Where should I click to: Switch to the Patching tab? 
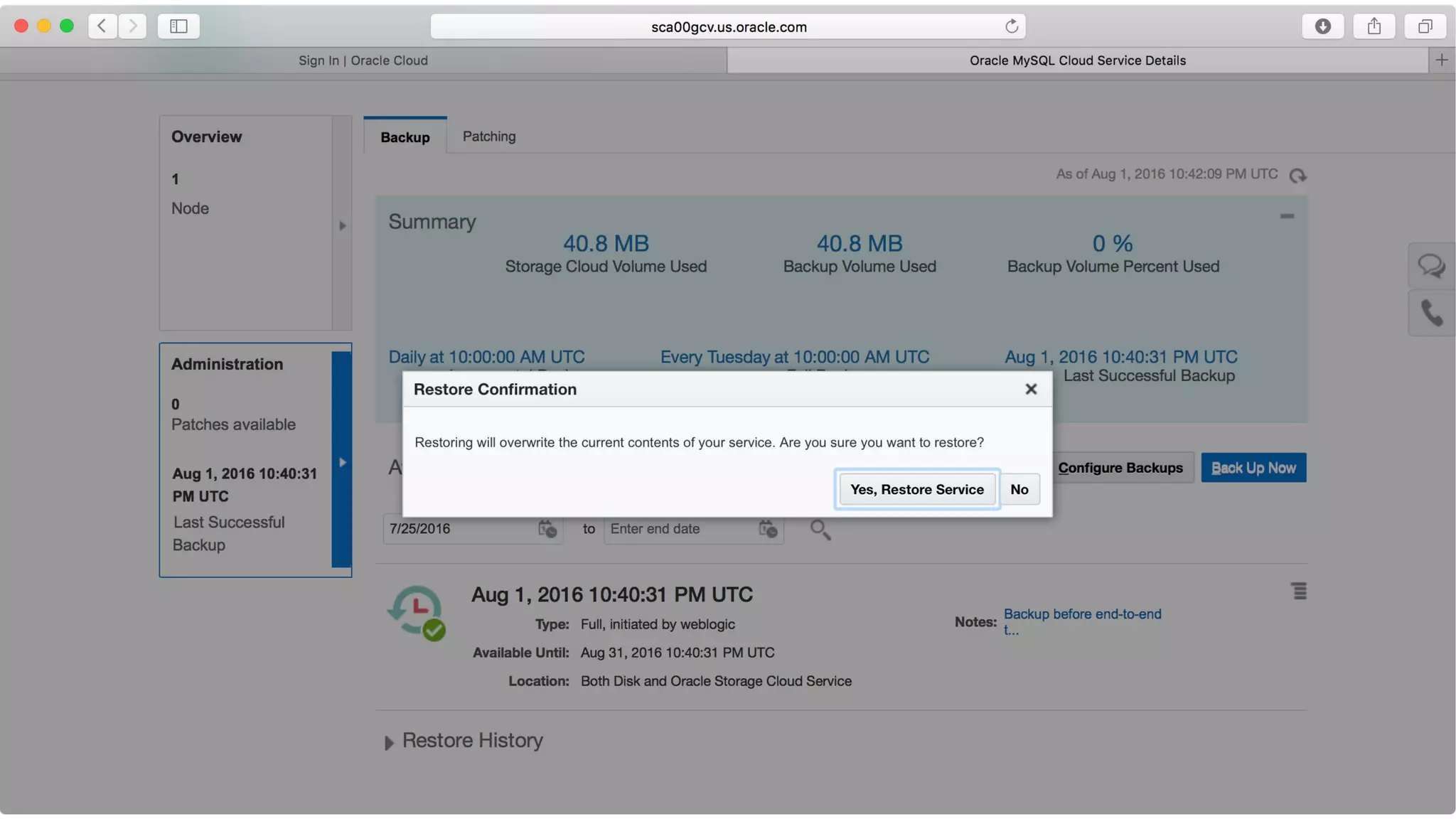[488, 136]
